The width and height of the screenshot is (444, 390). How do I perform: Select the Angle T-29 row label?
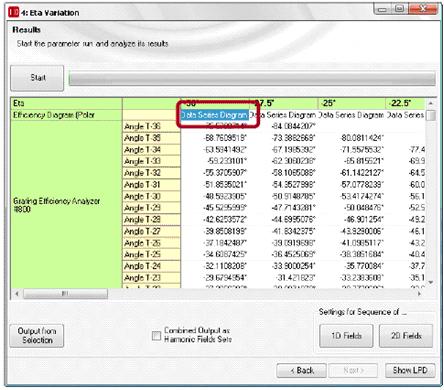(x=151, y=208)
